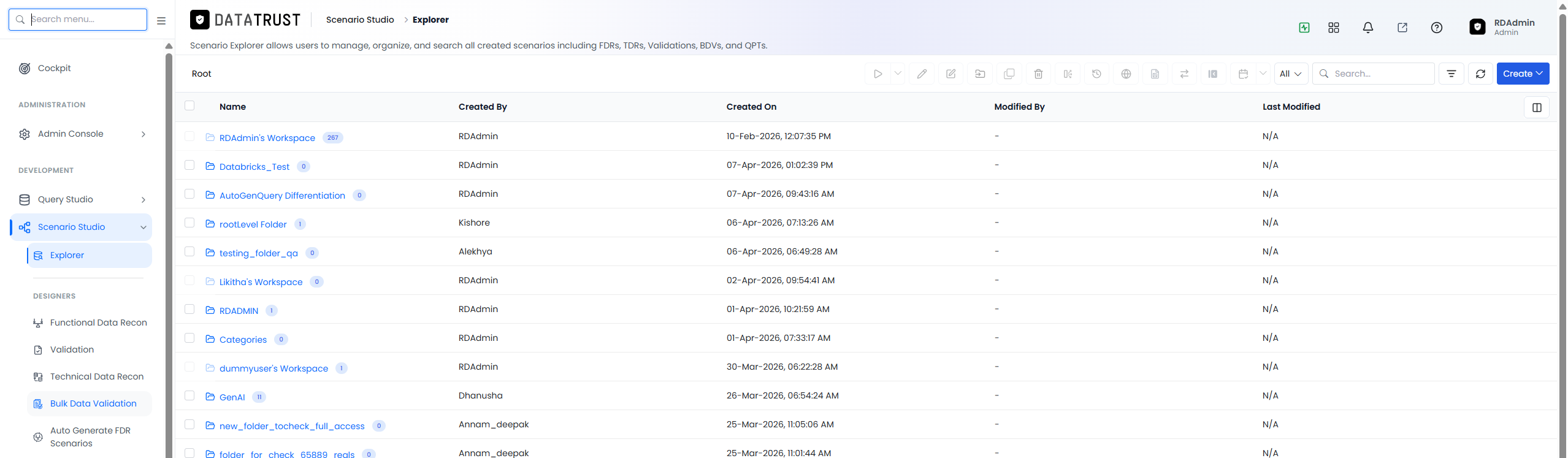
Task: Open the help question mark icon
Action: click(1436, 28)
